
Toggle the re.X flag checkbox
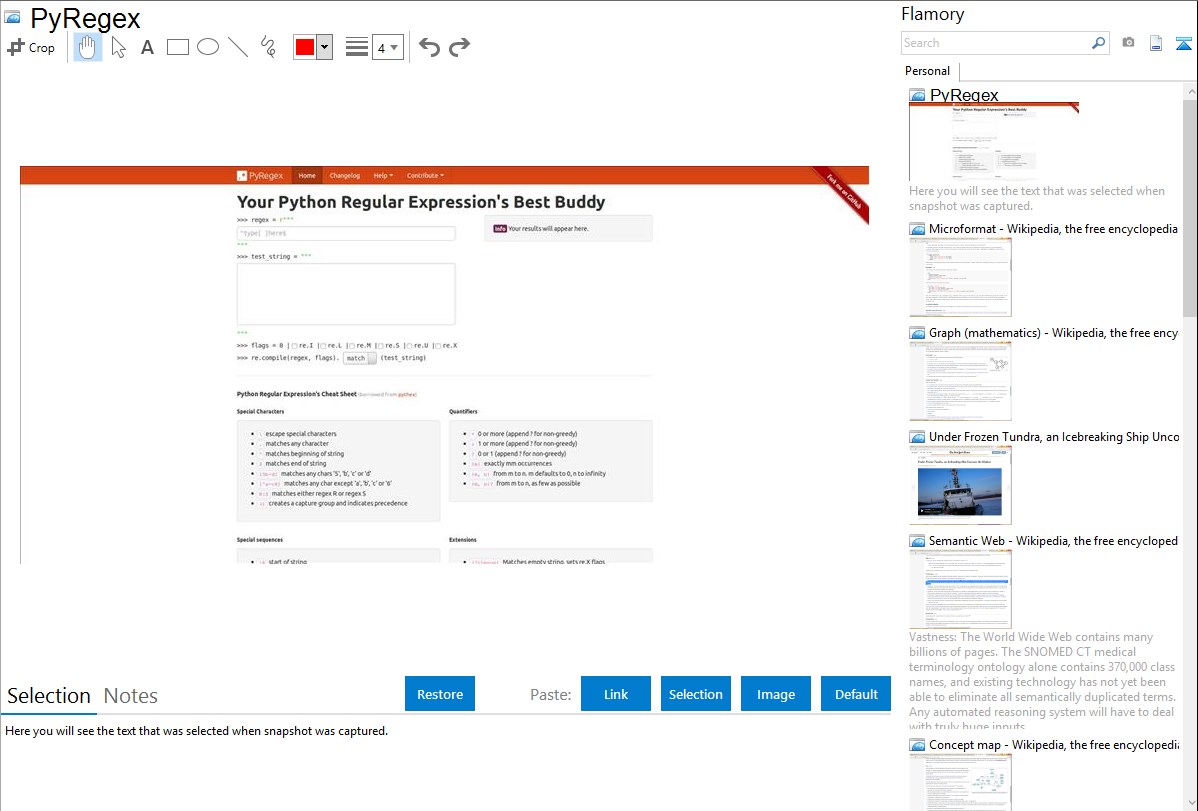(x=438, y=345)
